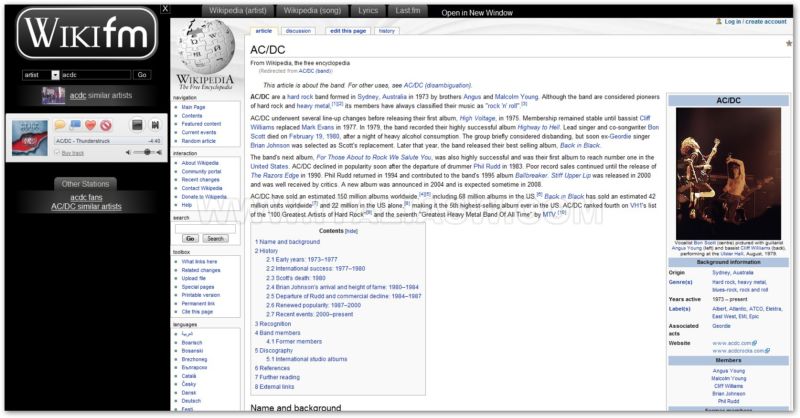Click Log in / create account
Screen dimensions: 800x418
pos(755,22)
